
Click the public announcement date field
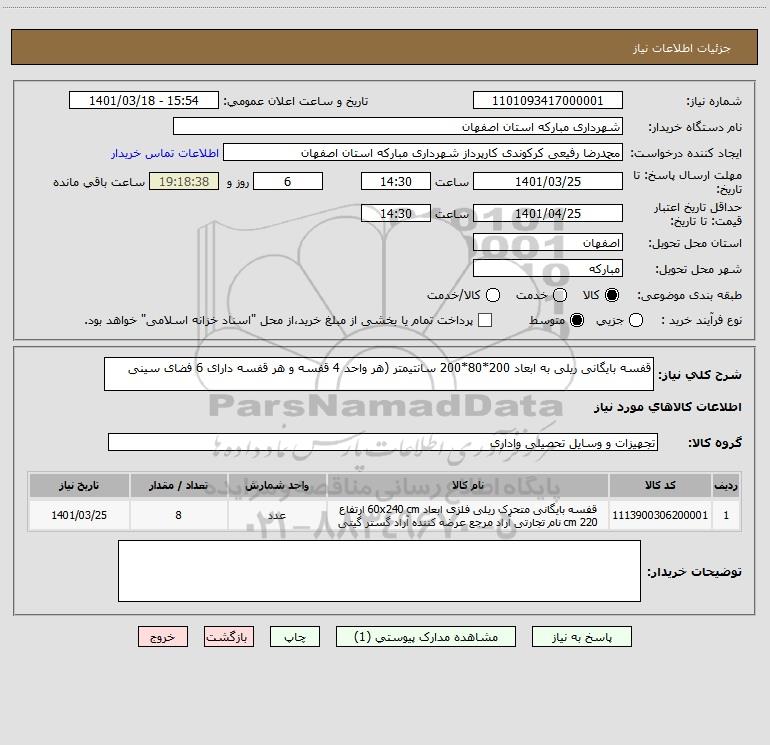pyautogui.click(x=143, y=100)
